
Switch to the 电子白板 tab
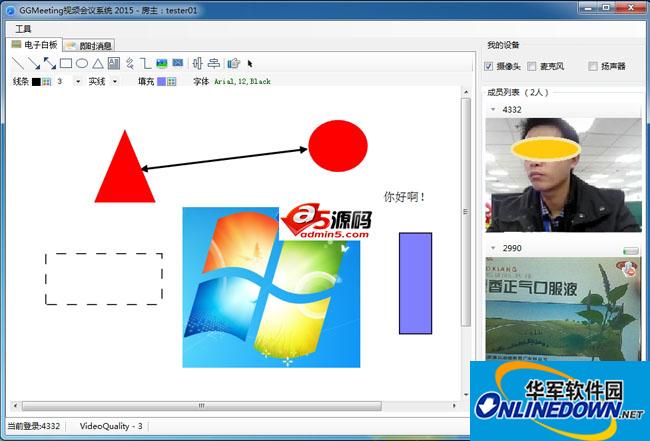pyautogui.click(x=34, y=44)
